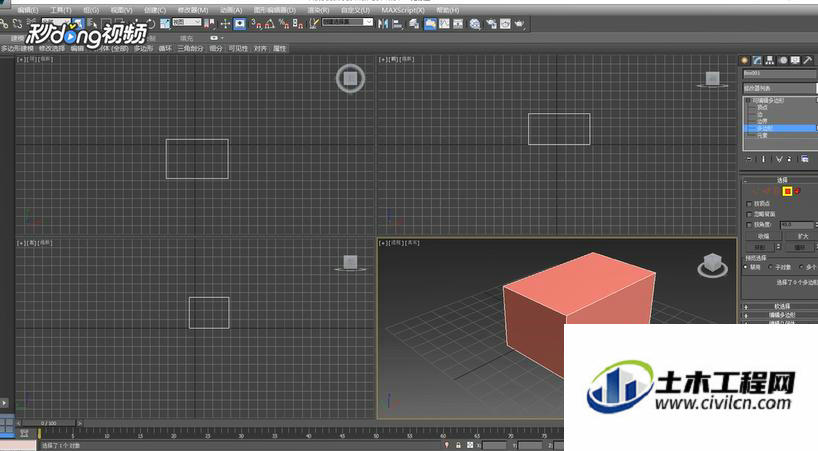This screenshot has height=451, width=818.
Task: Open the Curve Editor icon
Action: [444, 23]
